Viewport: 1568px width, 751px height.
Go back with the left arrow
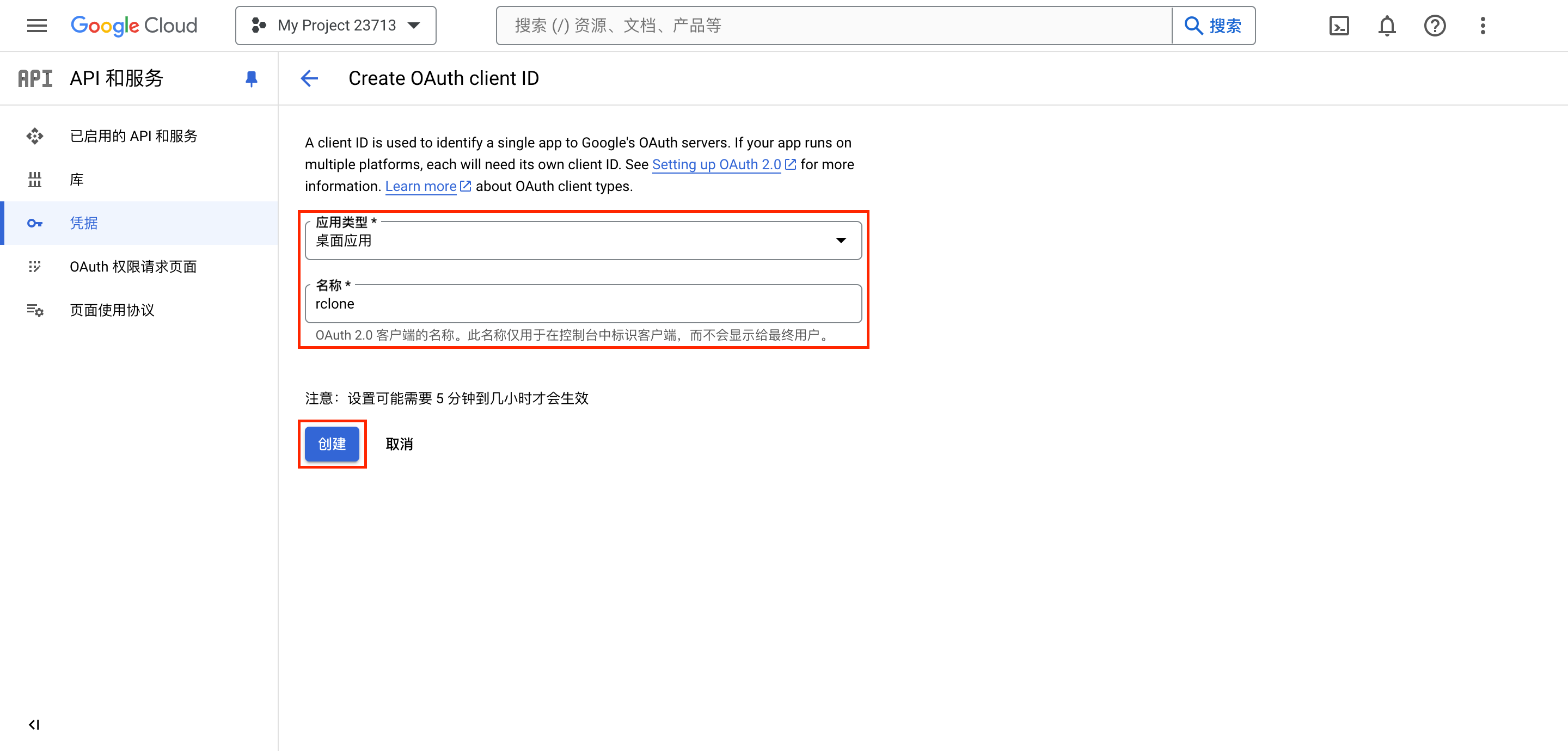309,78
